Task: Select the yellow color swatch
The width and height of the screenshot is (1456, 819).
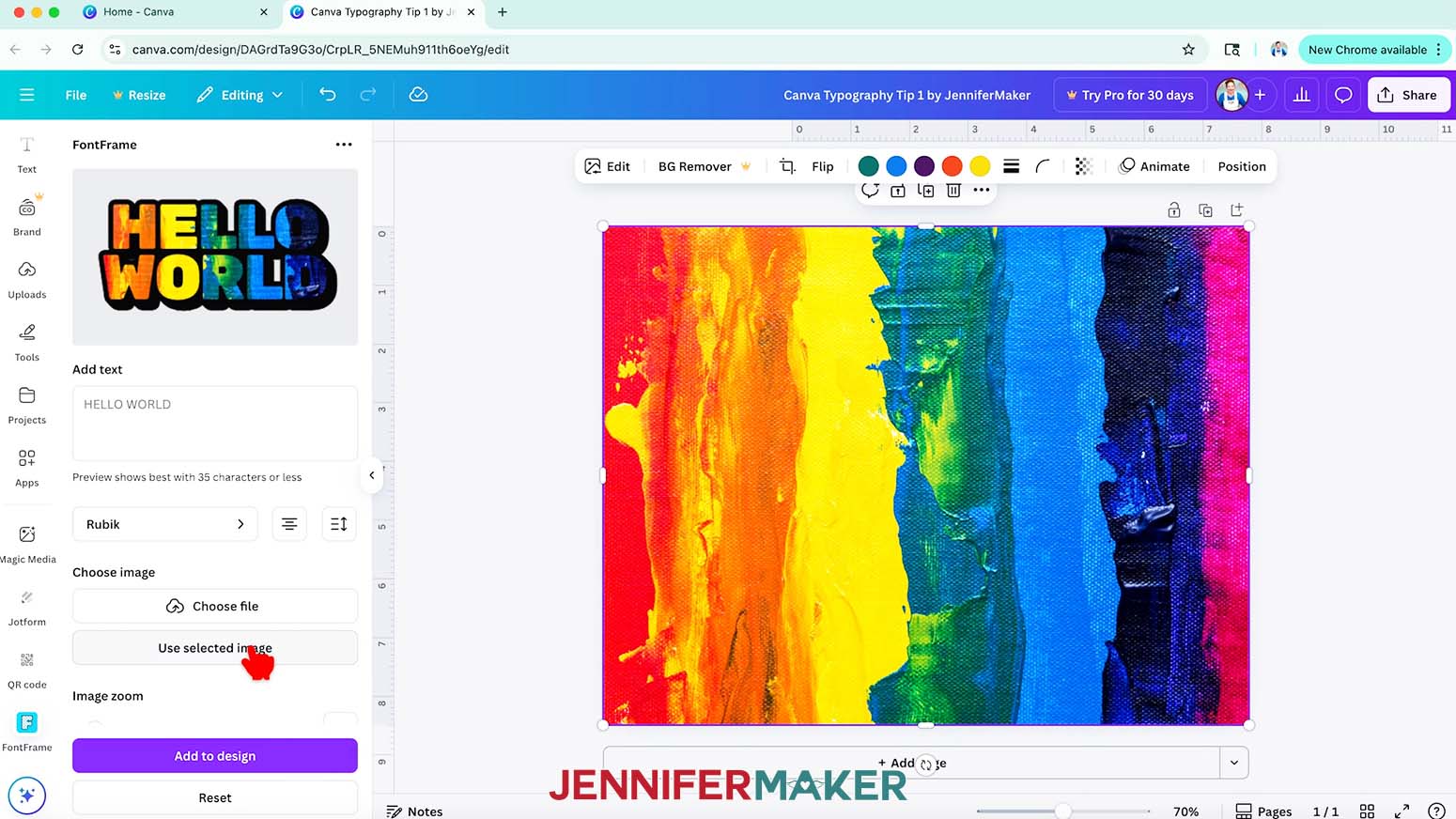Action: click(x=980, y=166)
